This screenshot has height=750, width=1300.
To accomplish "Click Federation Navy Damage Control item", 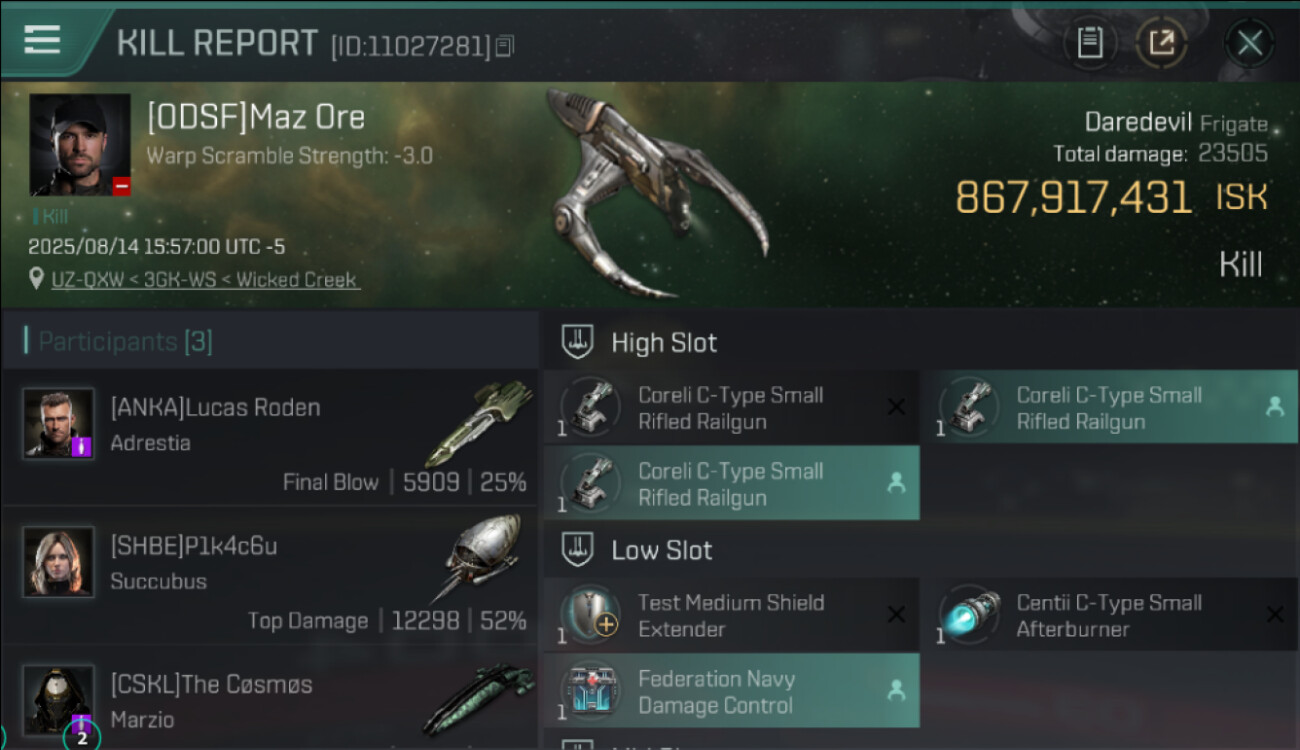I will pos(731,691).
